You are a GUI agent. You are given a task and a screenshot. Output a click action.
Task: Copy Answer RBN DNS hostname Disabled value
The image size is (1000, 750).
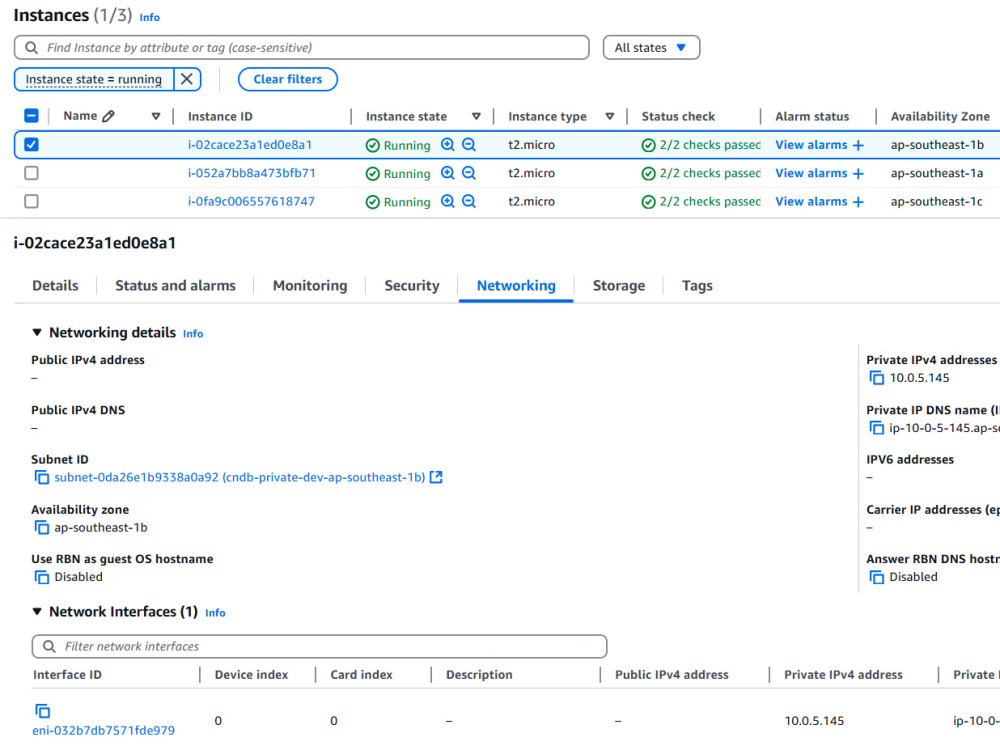pos(877,577)
